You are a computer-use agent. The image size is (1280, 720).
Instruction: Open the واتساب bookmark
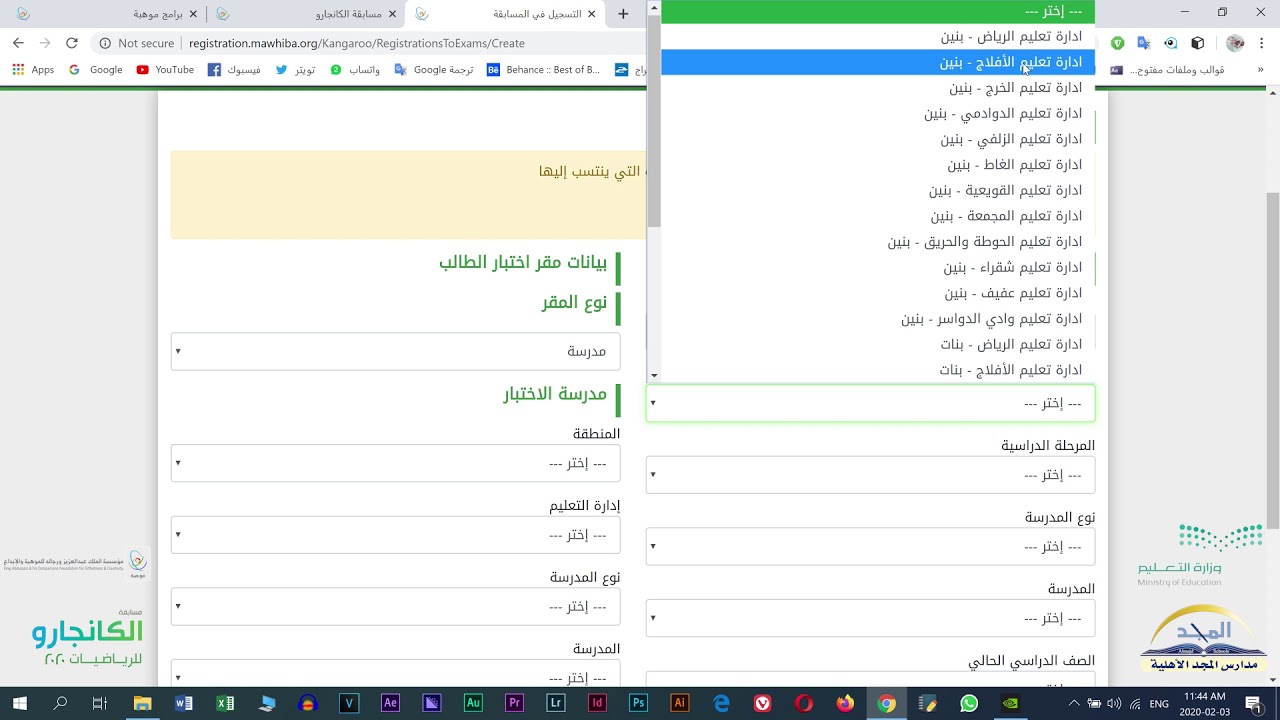coord(355,70)
